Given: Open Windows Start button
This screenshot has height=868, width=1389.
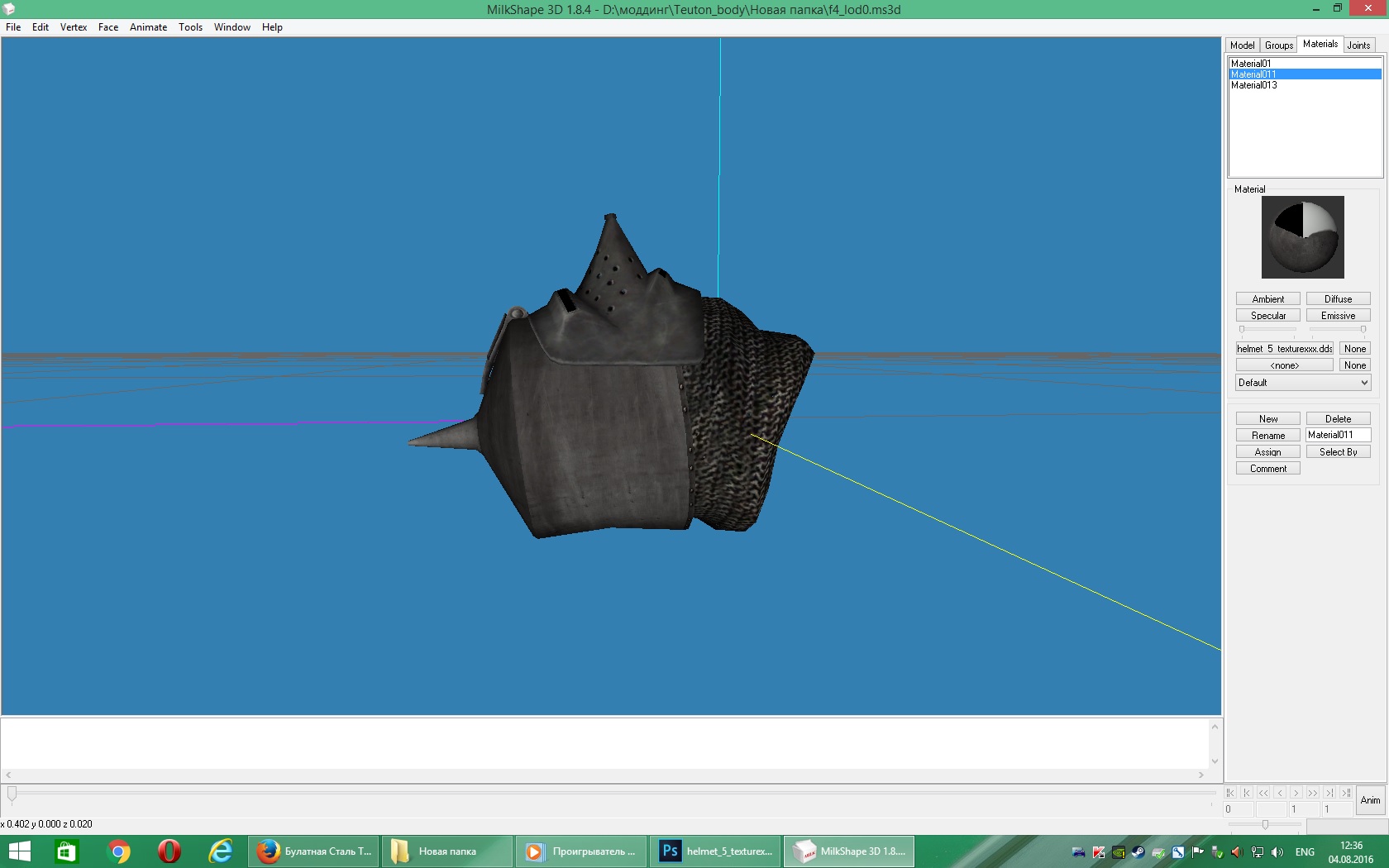Looking at the screenshot, I should point(19,851).
